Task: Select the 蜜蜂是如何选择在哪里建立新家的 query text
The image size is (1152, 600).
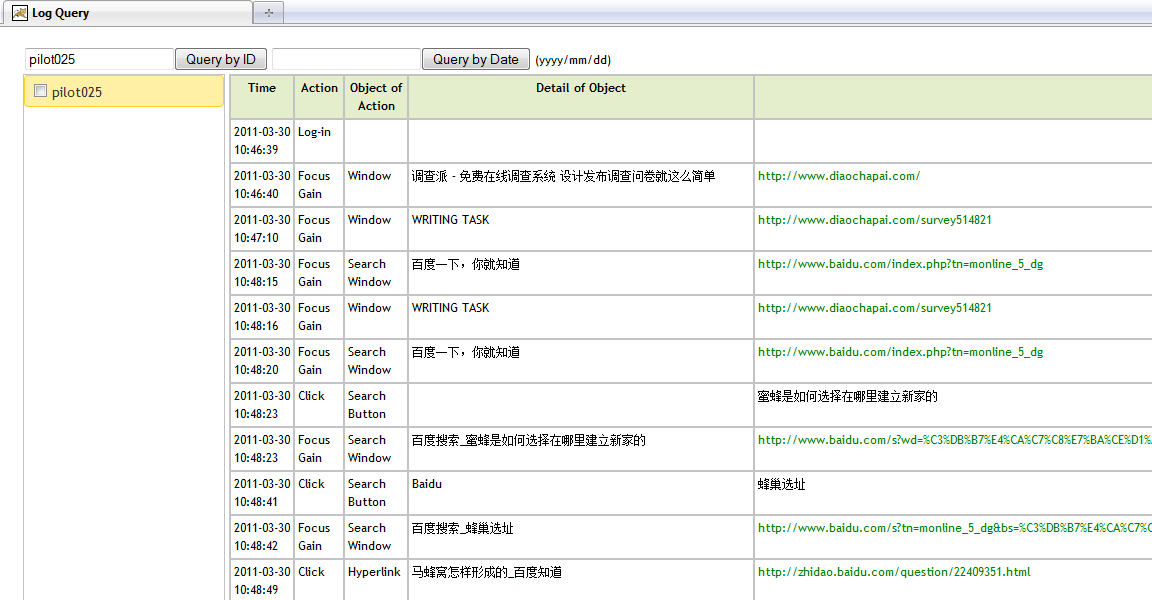Action: 847,397
